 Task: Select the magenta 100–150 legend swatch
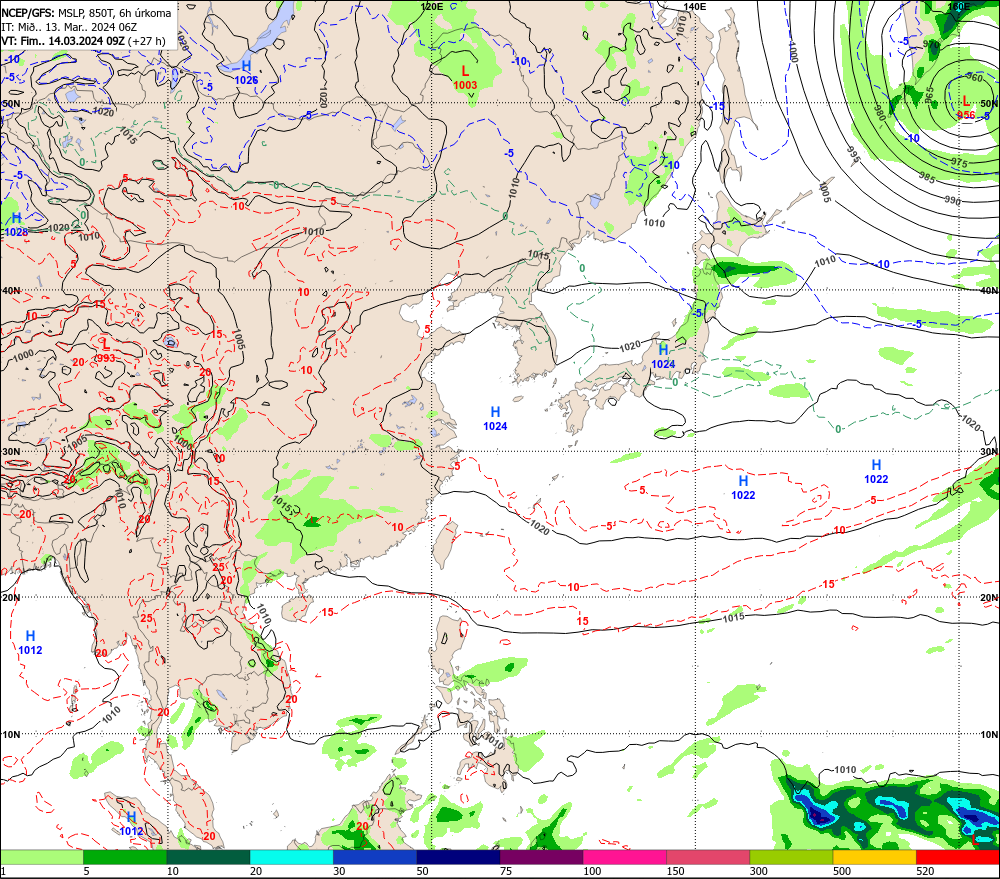pos(625,857)
